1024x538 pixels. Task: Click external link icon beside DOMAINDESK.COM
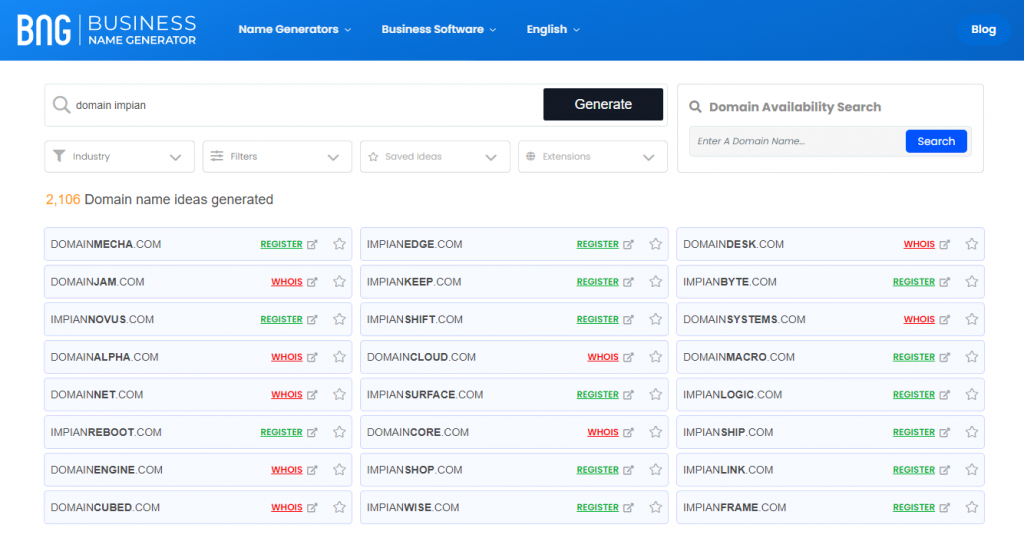tap(945, 244)
